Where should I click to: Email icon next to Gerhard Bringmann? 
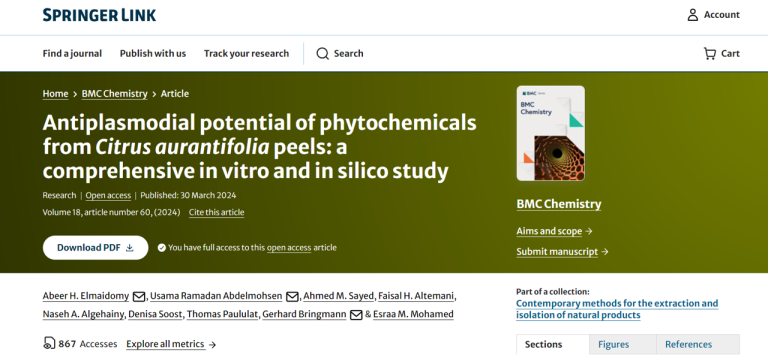[x=356, y=314]
